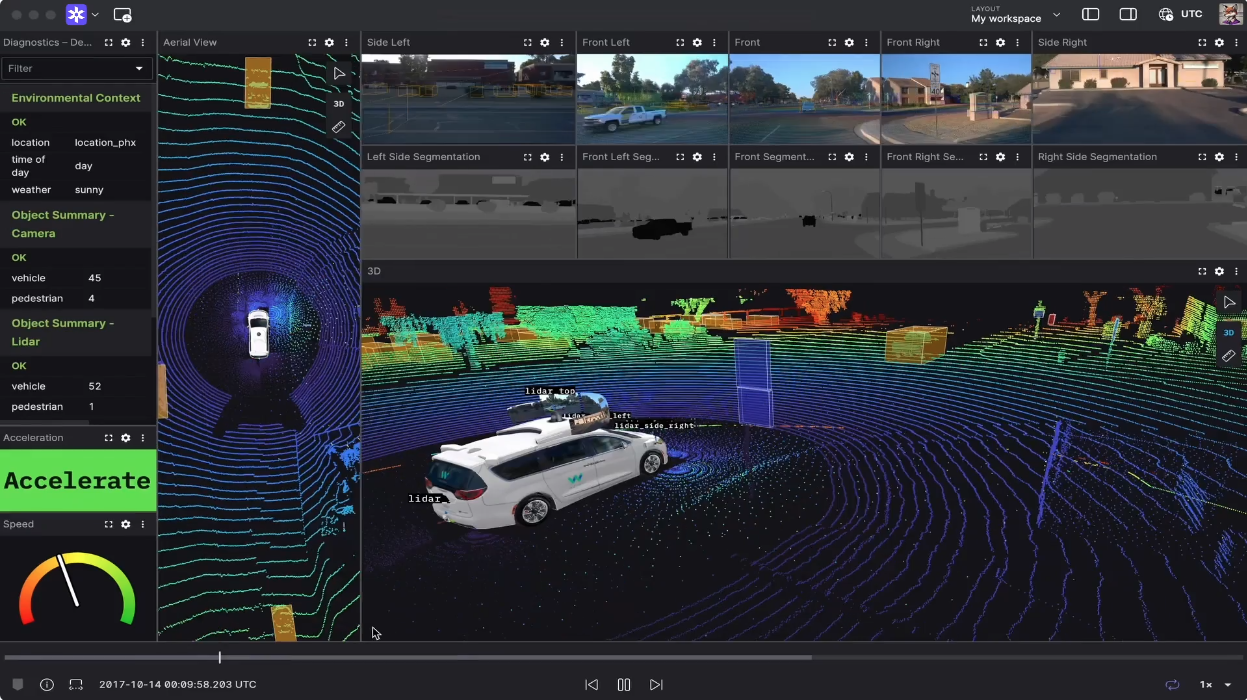Open the My workspace layout dropdown
Viewport: 1247px width, 700px height.
(1015, 15)
